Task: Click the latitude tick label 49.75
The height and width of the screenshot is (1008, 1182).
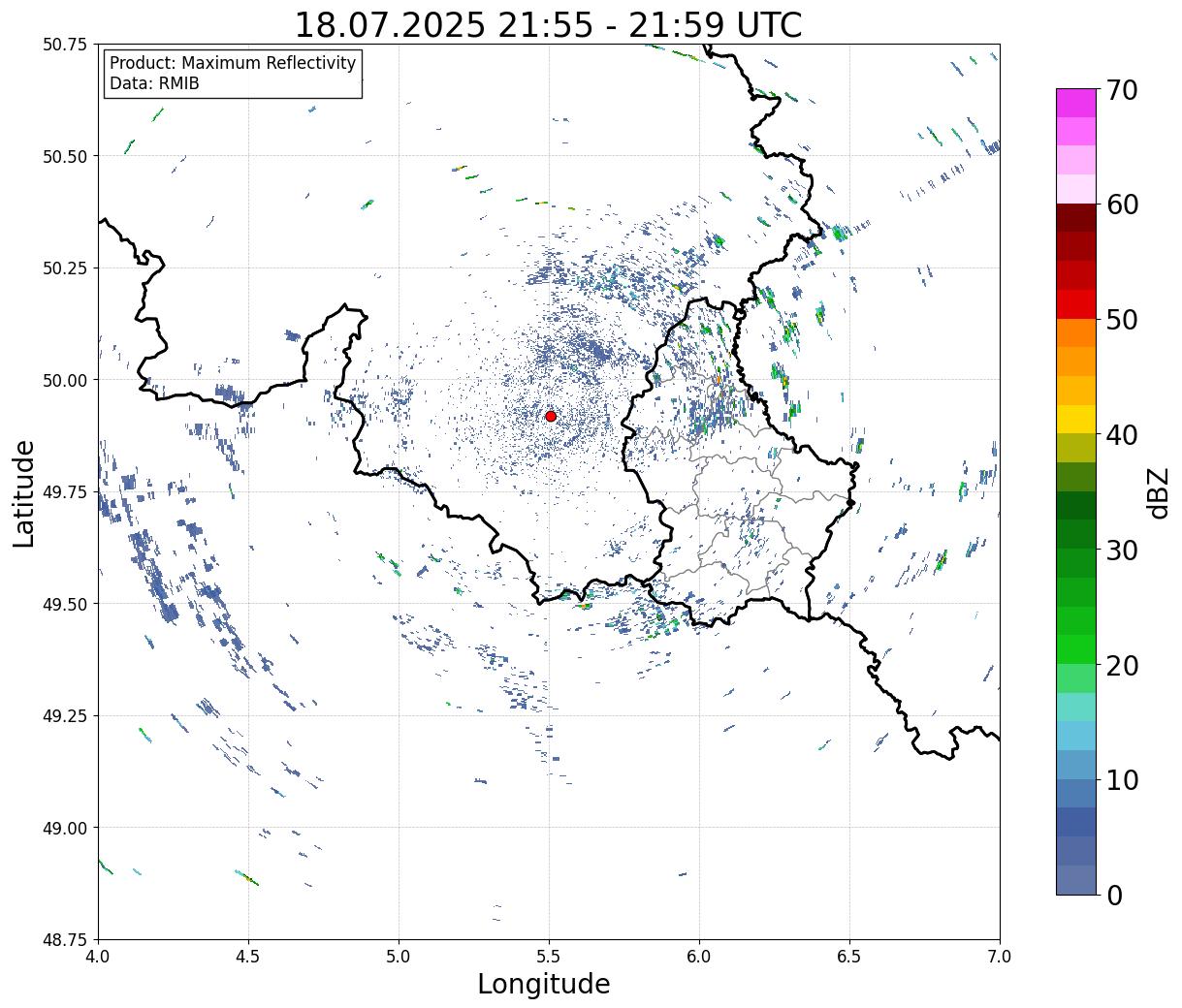Action: click(65, 492)
